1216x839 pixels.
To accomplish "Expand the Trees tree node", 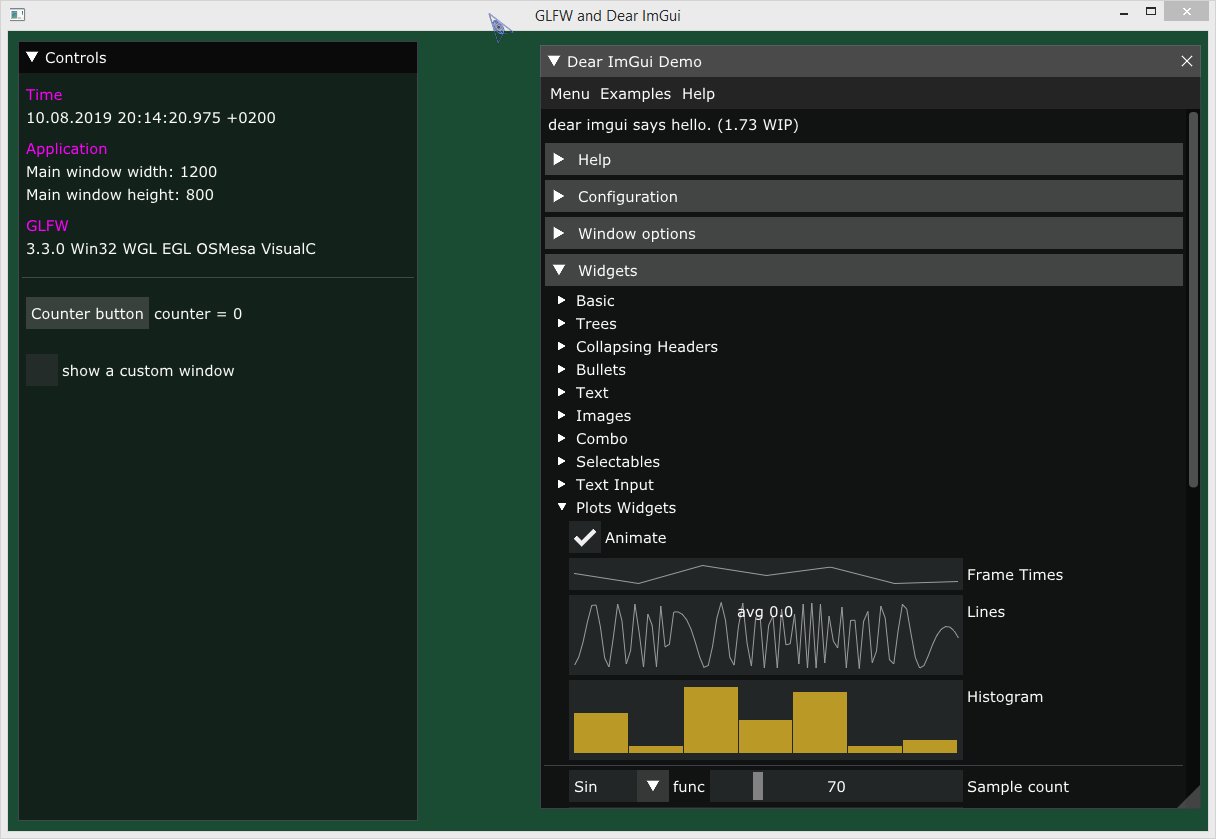I will (562, 323).
